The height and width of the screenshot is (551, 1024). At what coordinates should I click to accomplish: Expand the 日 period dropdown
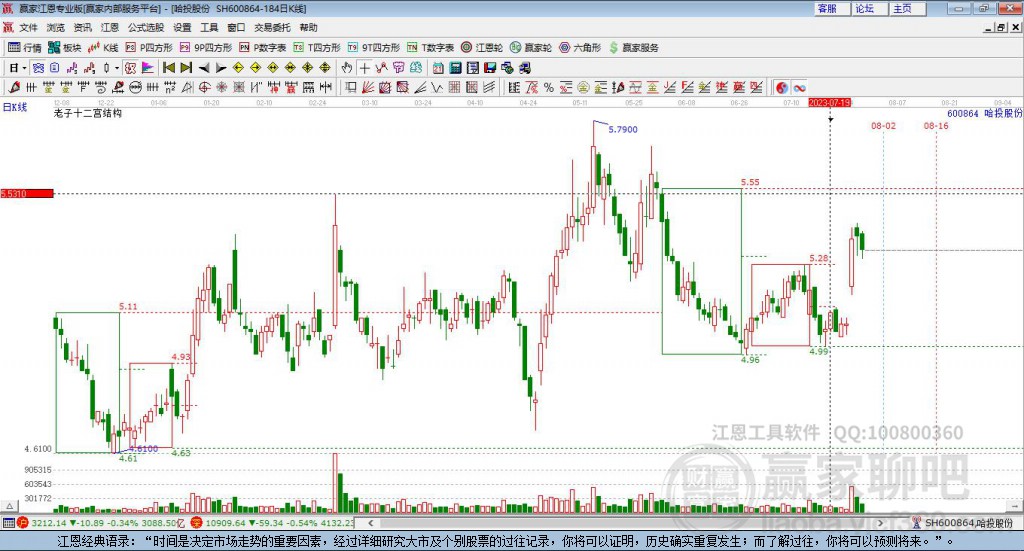[24, 68]
